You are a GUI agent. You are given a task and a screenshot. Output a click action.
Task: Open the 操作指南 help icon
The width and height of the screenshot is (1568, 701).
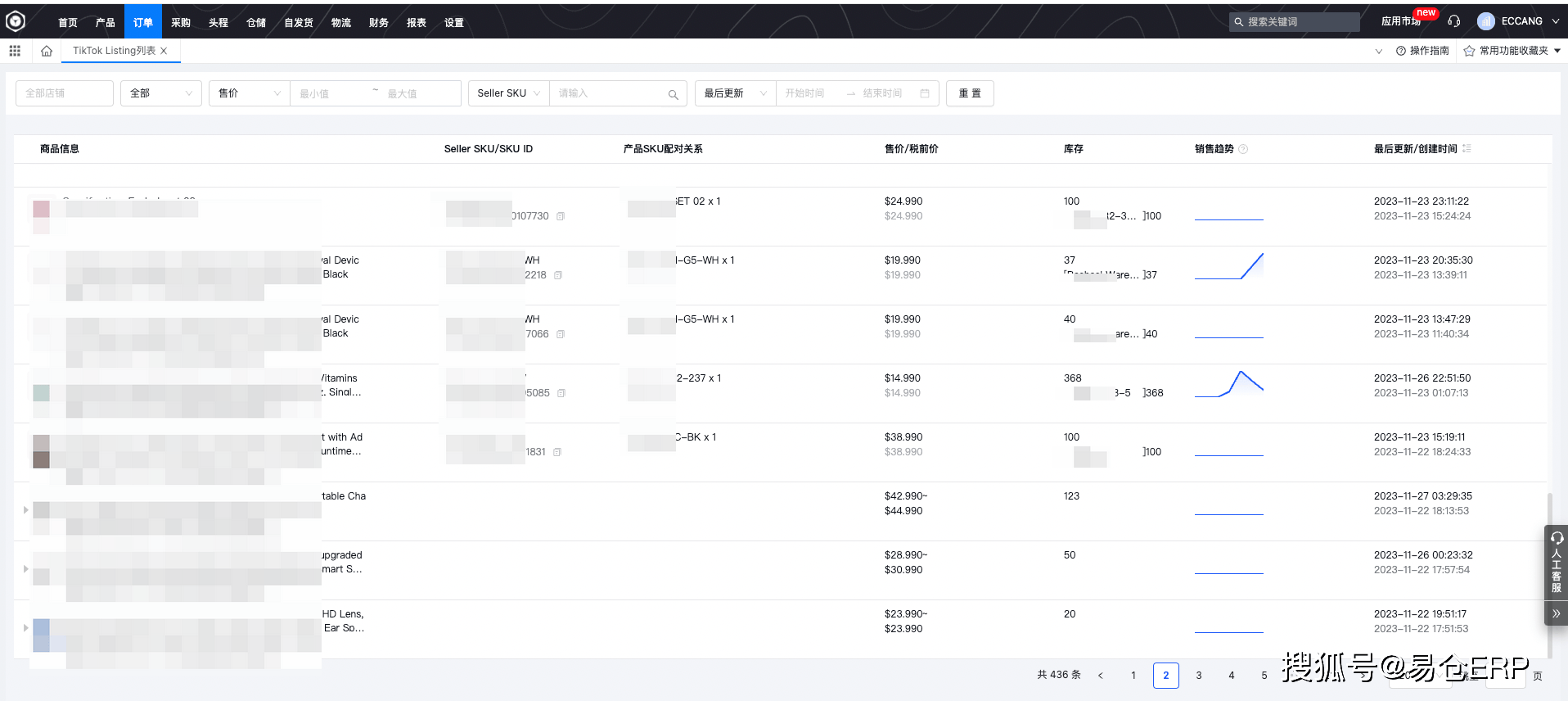(1401, 51)
